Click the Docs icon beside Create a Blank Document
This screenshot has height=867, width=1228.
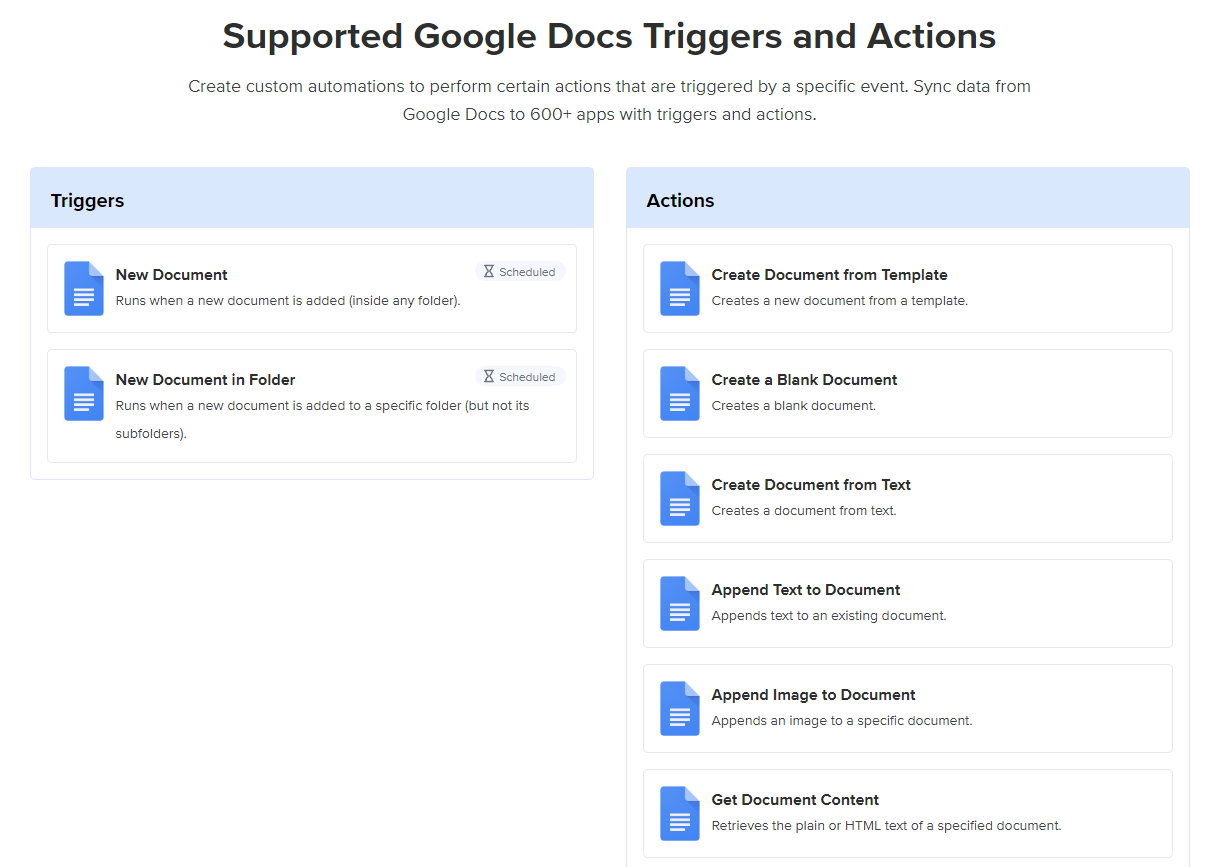pyautogui.click(x=679, y=393)
